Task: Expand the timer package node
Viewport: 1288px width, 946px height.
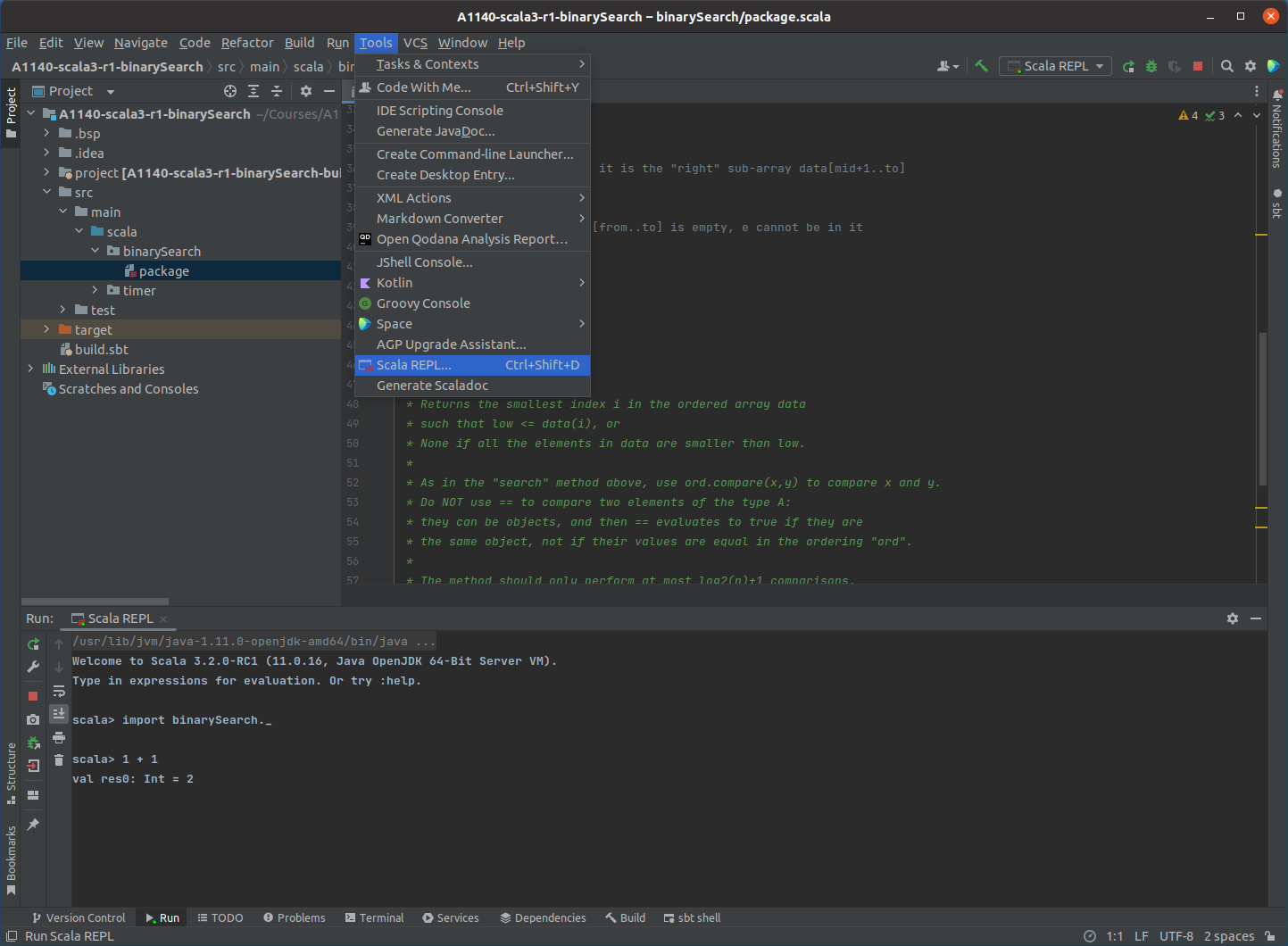Action: (x=95, y=290)
